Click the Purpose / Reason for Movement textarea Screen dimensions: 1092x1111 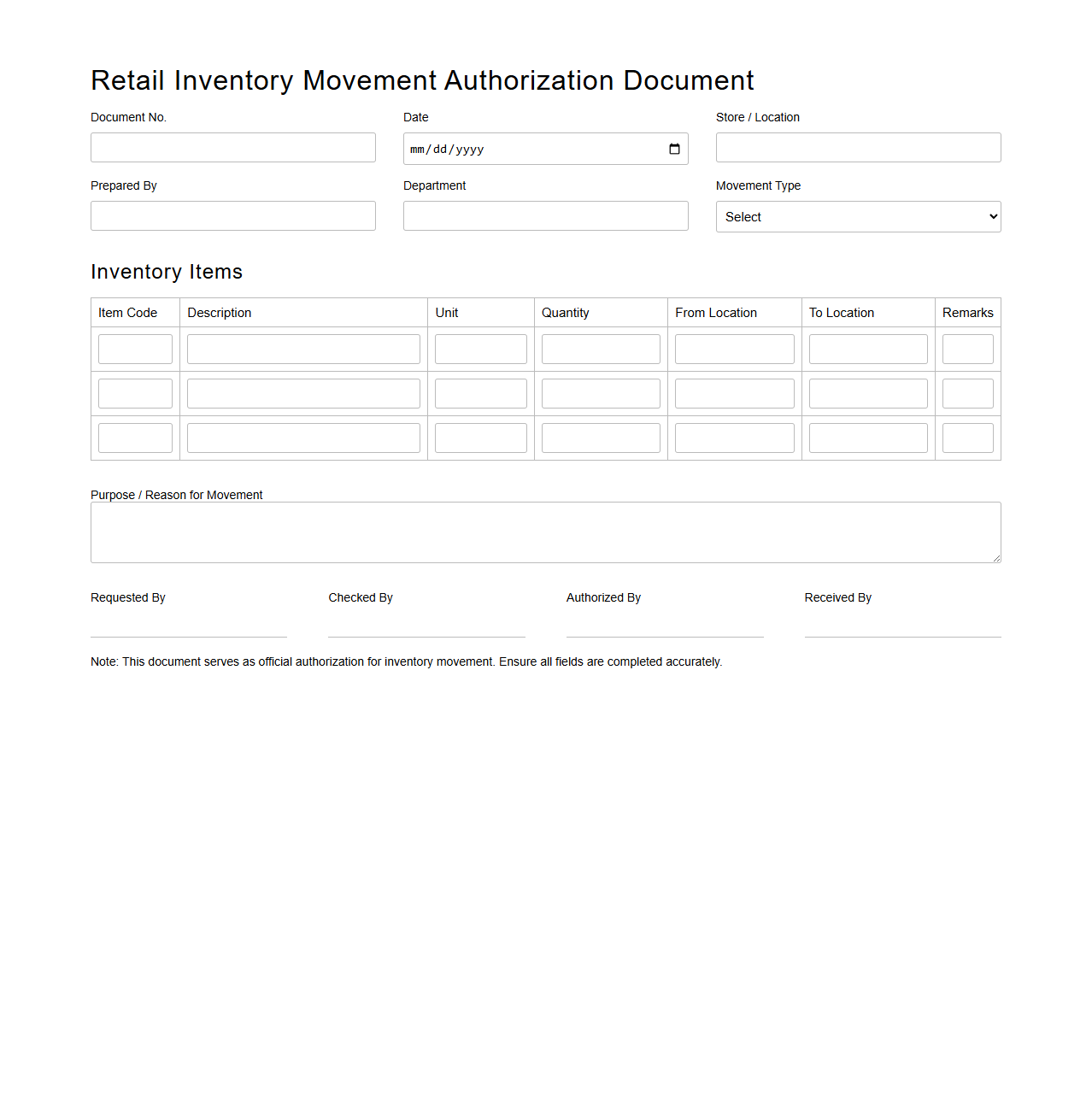tap(545, 532)
